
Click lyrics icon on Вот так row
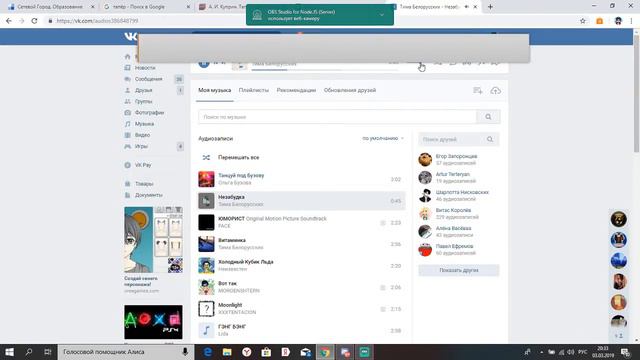383,288
